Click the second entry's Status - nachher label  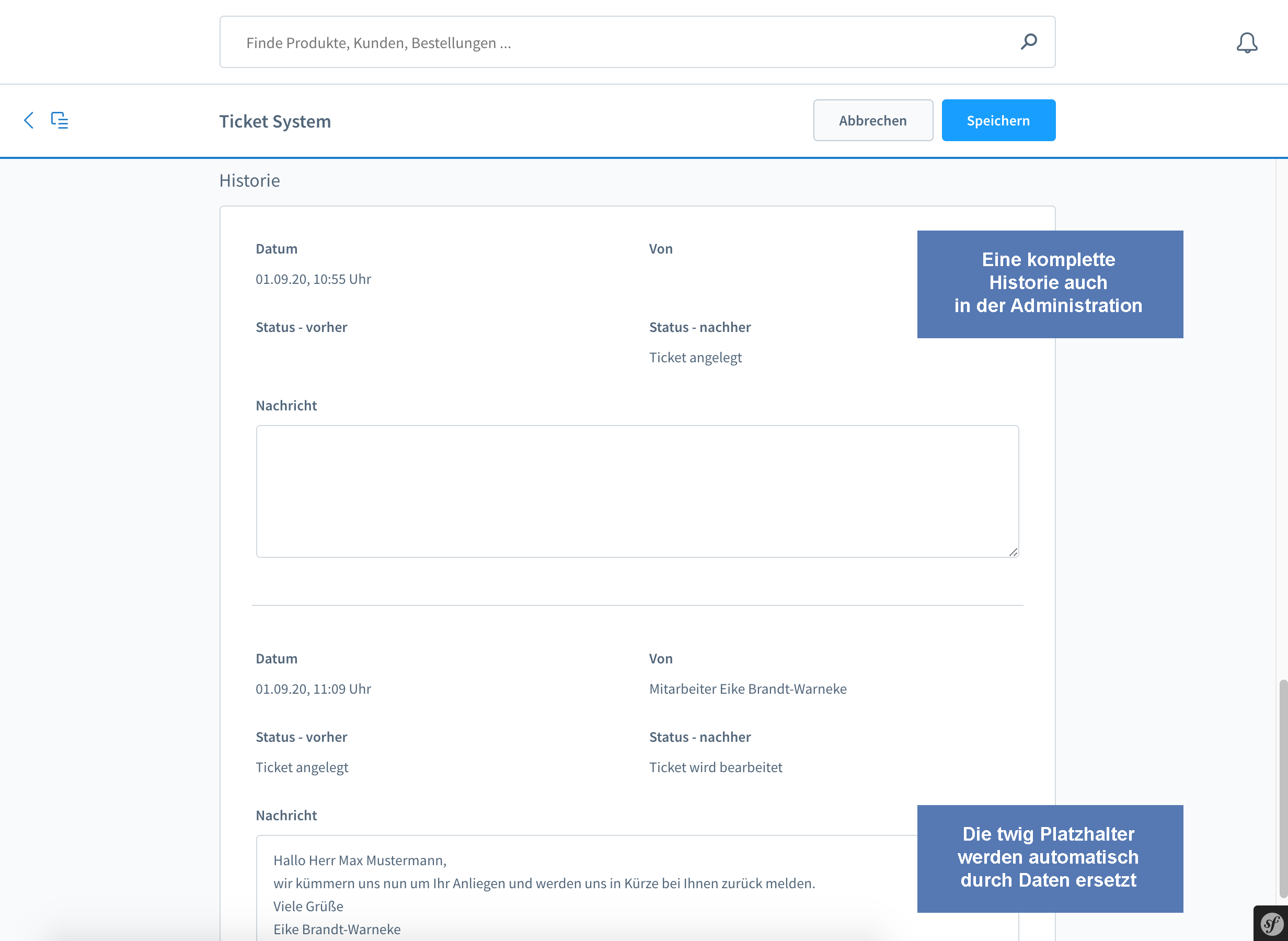[x=700, y=737]
